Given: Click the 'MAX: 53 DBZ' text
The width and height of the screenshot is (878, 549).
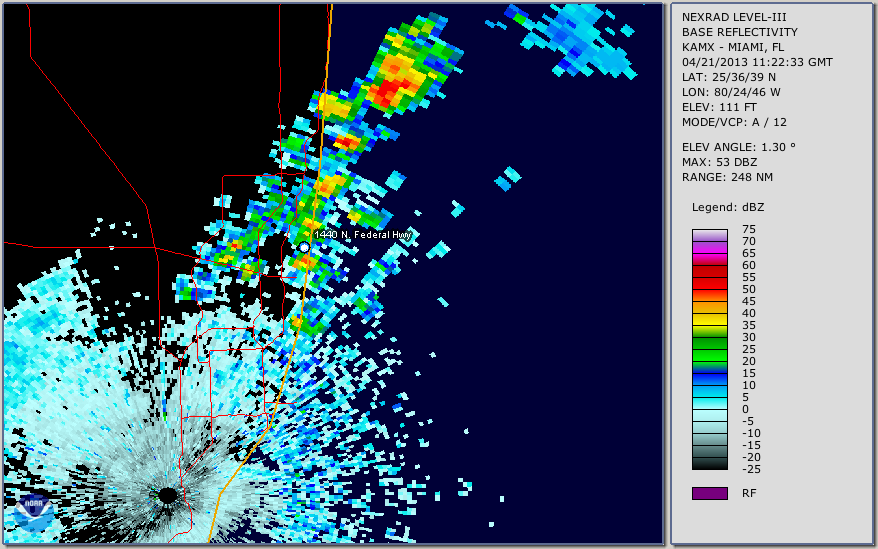Looking at the screenshot, I should 720,162.
